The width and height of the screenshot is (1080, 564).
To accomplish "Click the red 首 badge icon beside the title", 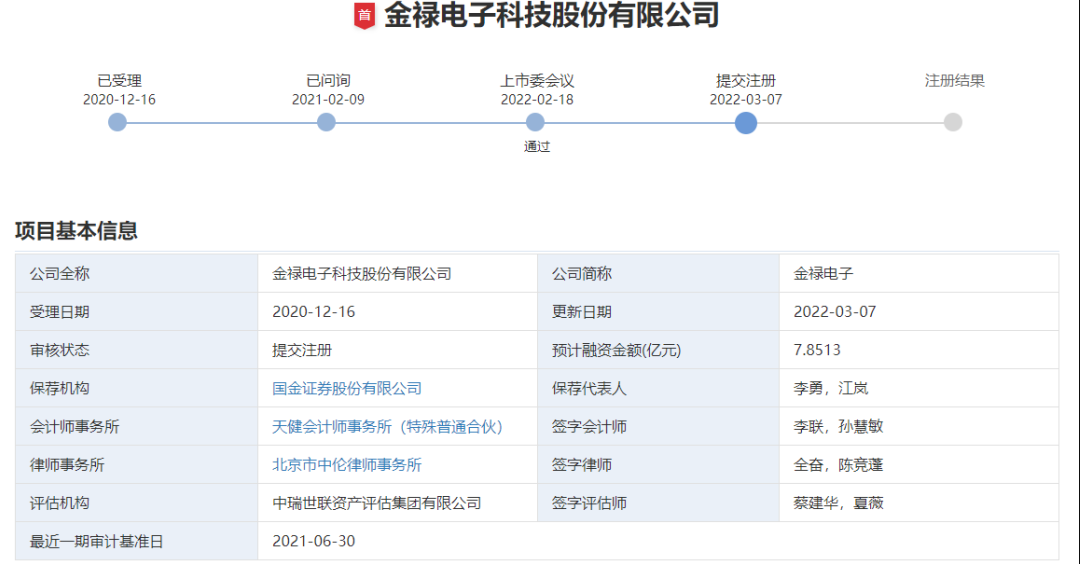I will click(x=364, y=16).
